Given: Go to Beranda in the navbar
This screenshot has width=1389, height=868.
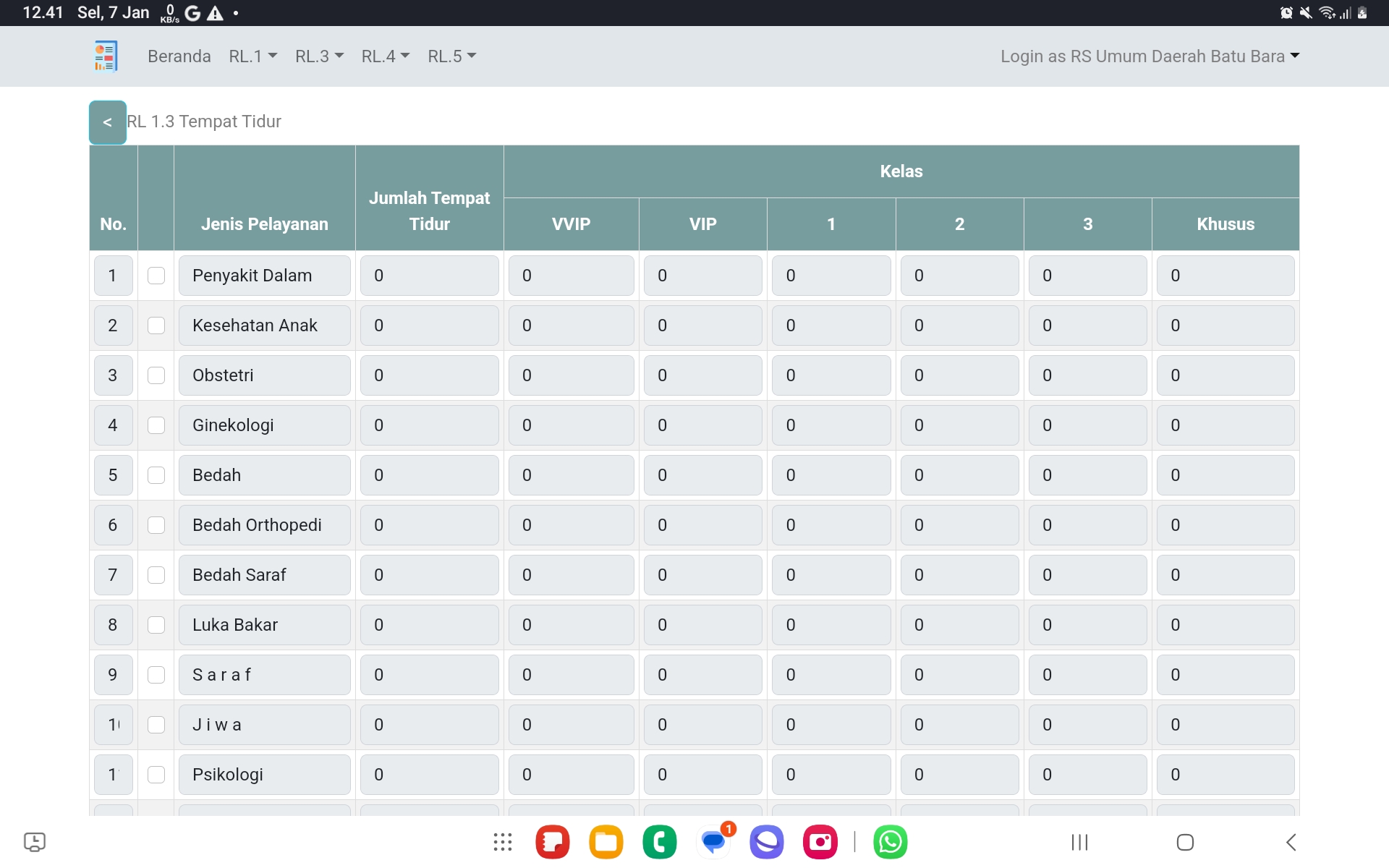Looking at the screenshot, I should (179, 56).
